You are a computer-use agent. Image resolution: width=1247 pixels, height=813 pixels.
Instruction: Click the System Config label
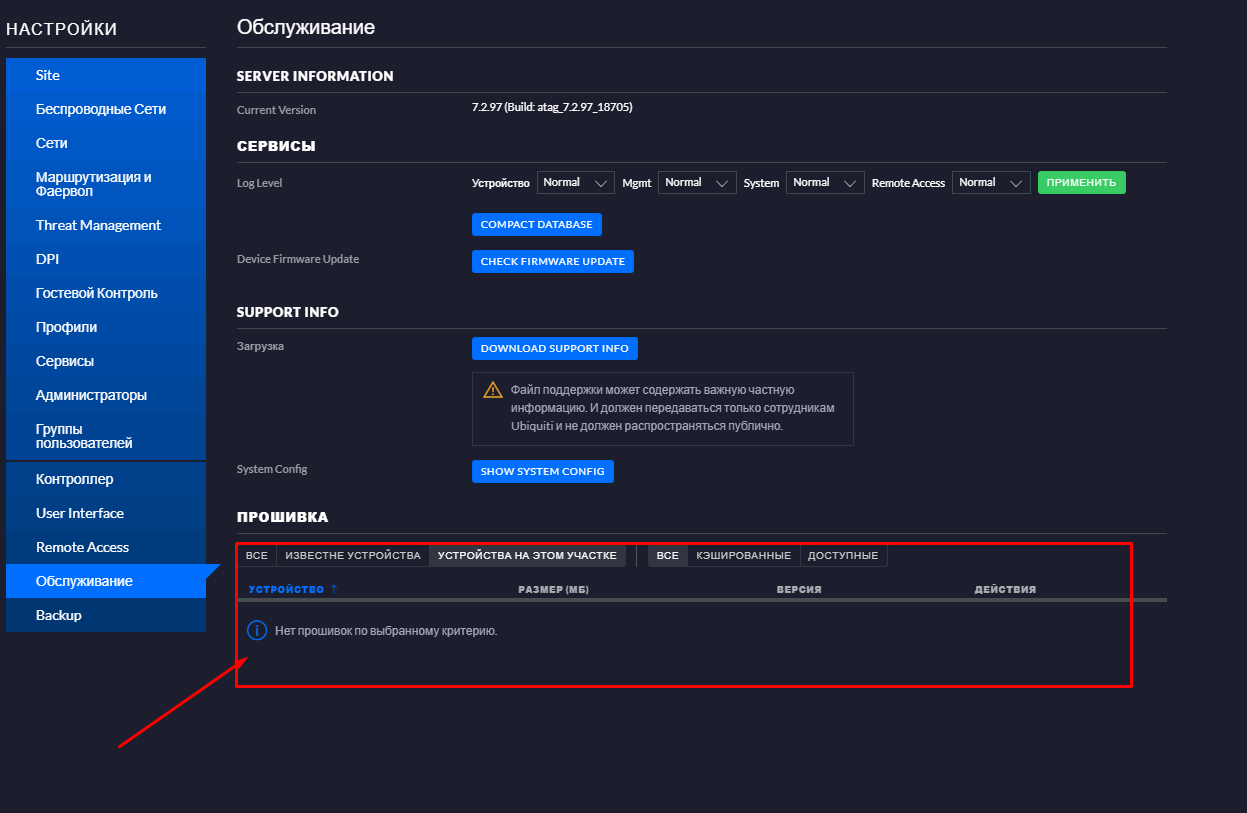tap(272, 469)
